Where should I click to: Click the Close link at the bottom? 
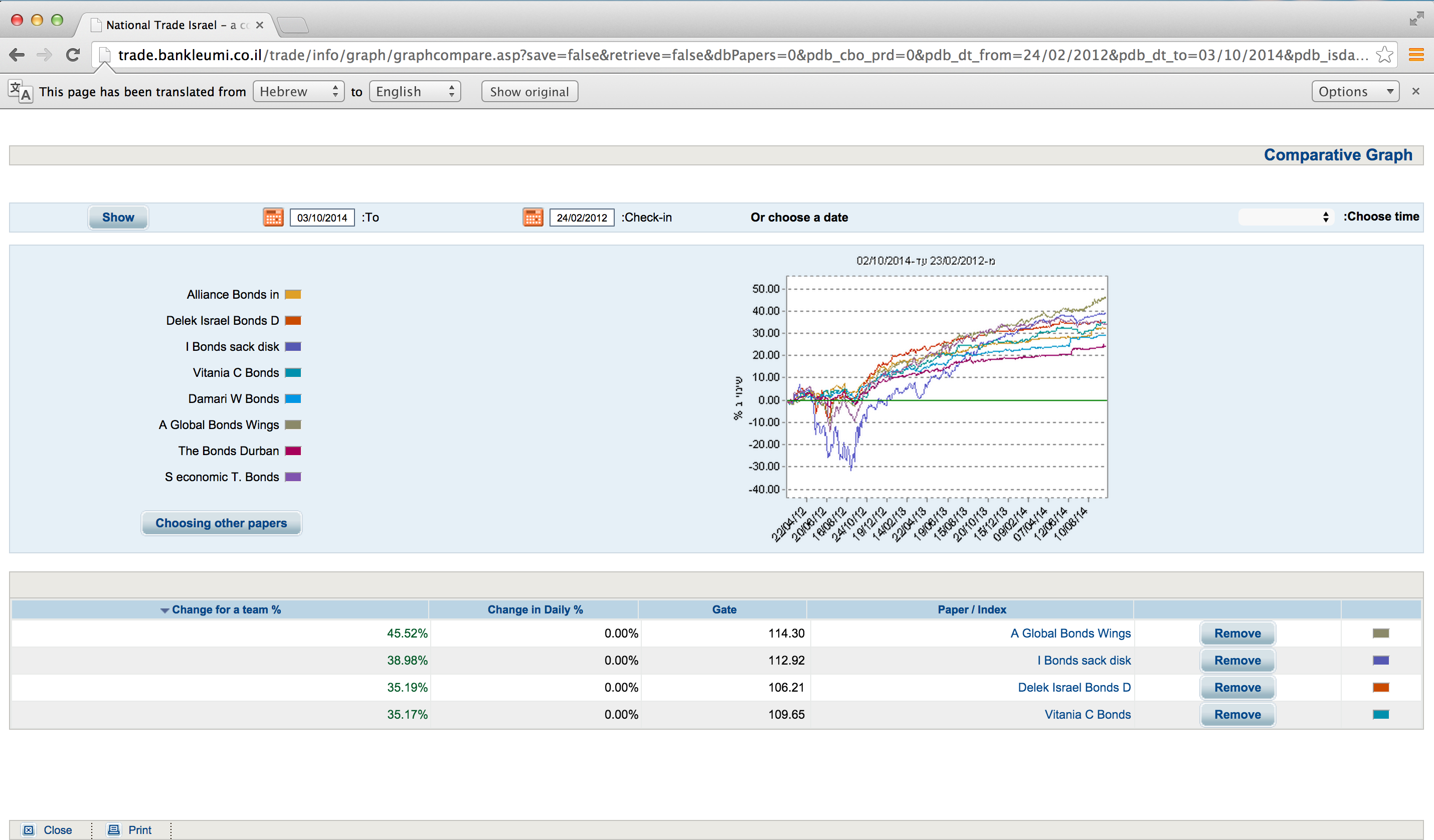click(x=58, y=830)
